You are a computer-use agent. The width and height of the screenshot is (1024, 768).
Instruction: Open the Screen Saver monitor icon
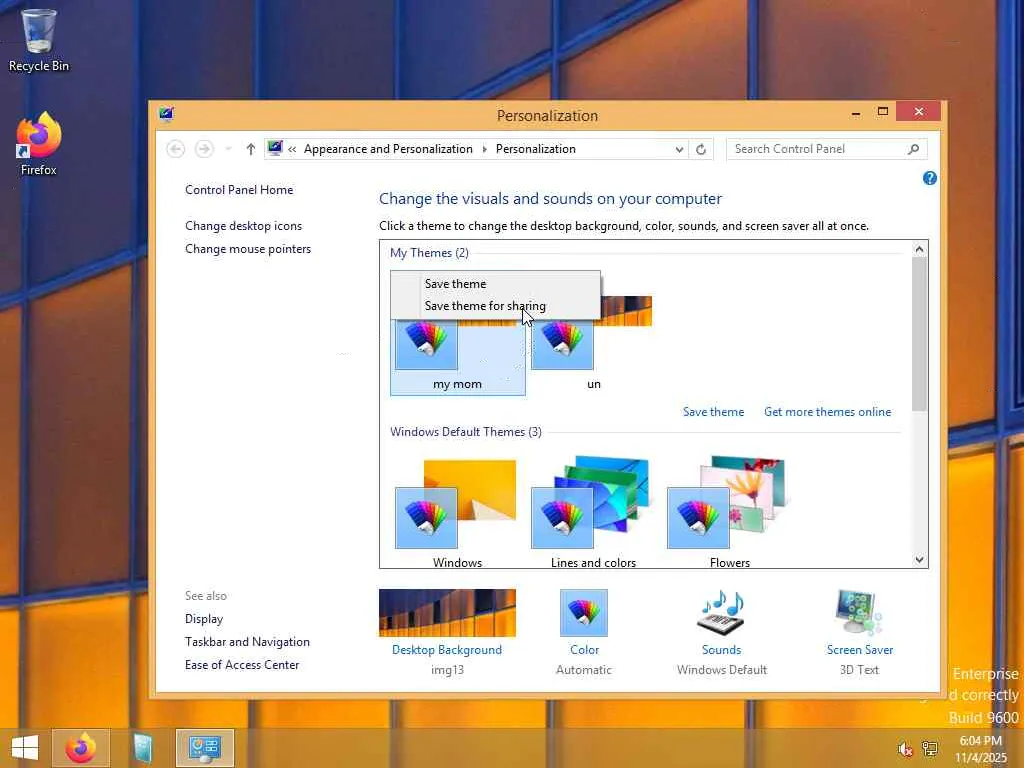pyautogui.click(x=859, y=613)
